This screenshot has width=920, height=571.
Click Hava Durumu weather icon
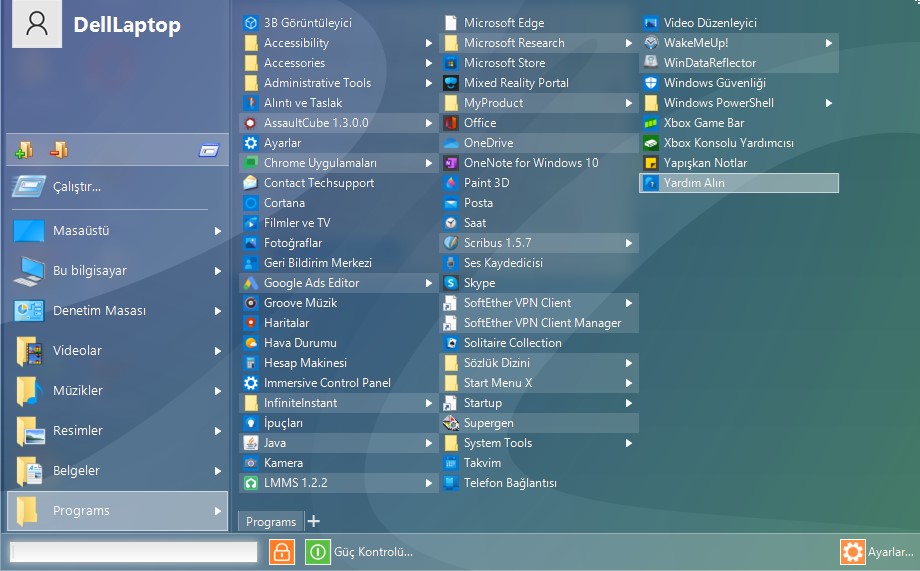(251, 343)
